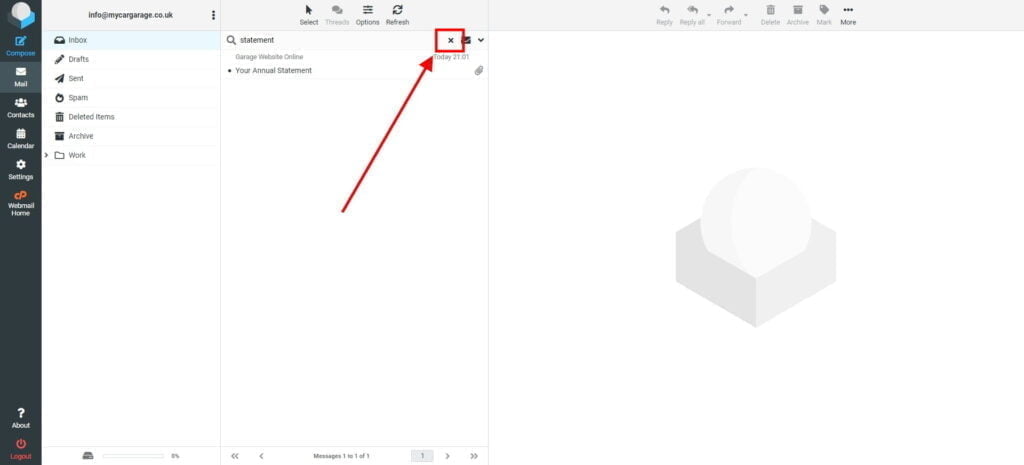Image resolution: width=1024 pixels, height=465 pixels.
Task: Click the Reply button
Action: (x=664, y=15)
